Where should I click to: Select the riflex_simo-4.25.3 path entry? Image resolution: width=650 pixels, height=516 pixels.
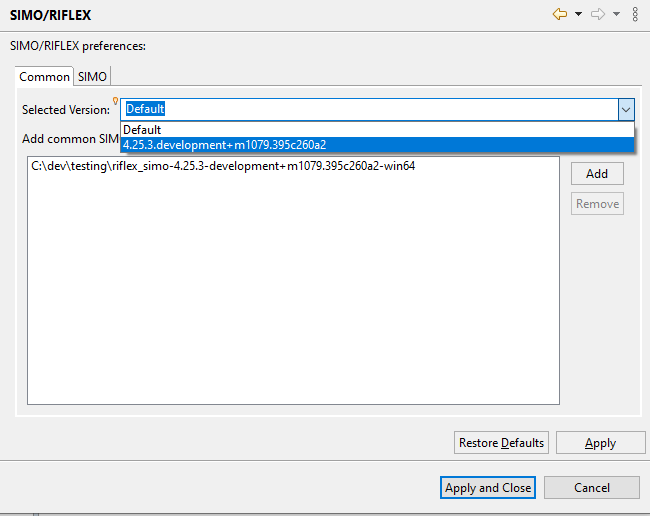click(x=223, y=166)
